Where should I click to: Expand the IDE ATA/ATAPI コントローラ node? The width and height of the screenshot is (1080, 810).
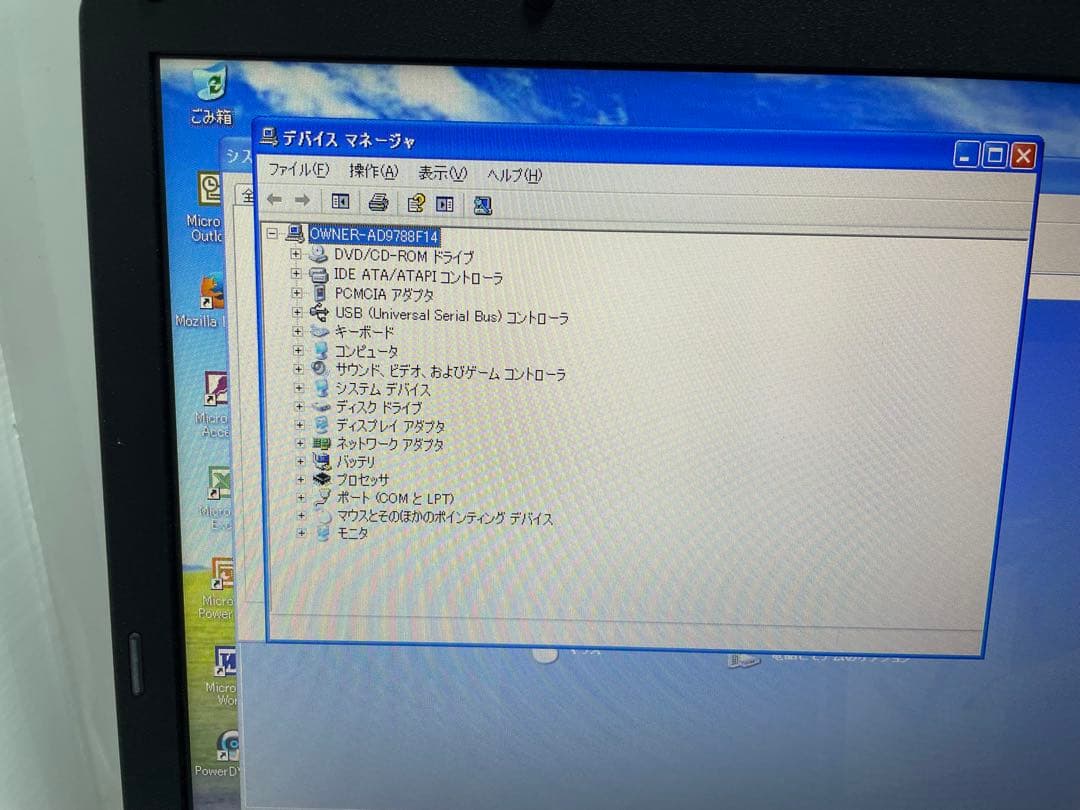[296, 273]
